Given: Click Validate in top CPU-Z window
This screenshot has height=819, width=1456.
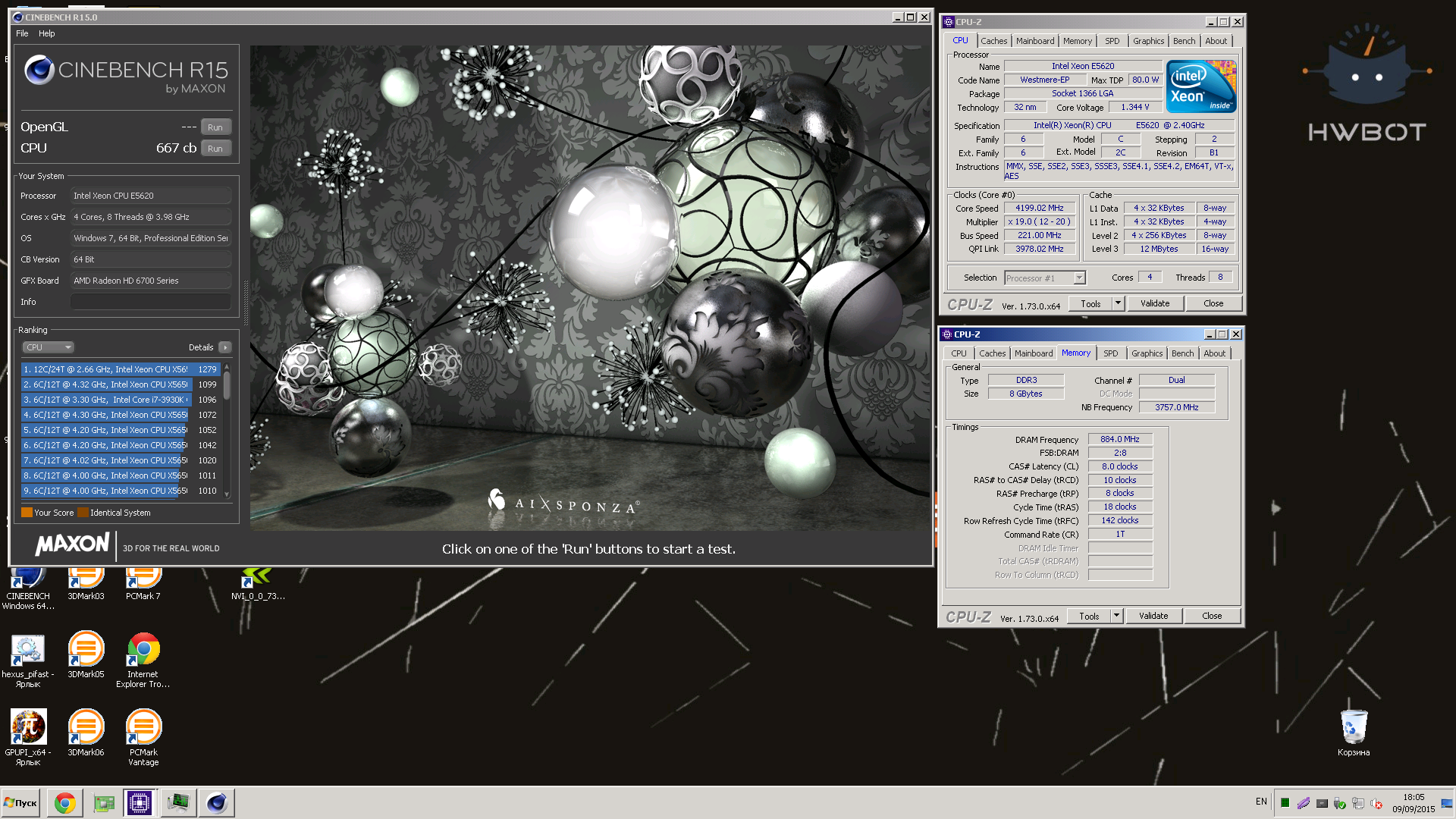Looking at the screenshot, I should [1155, 303].
